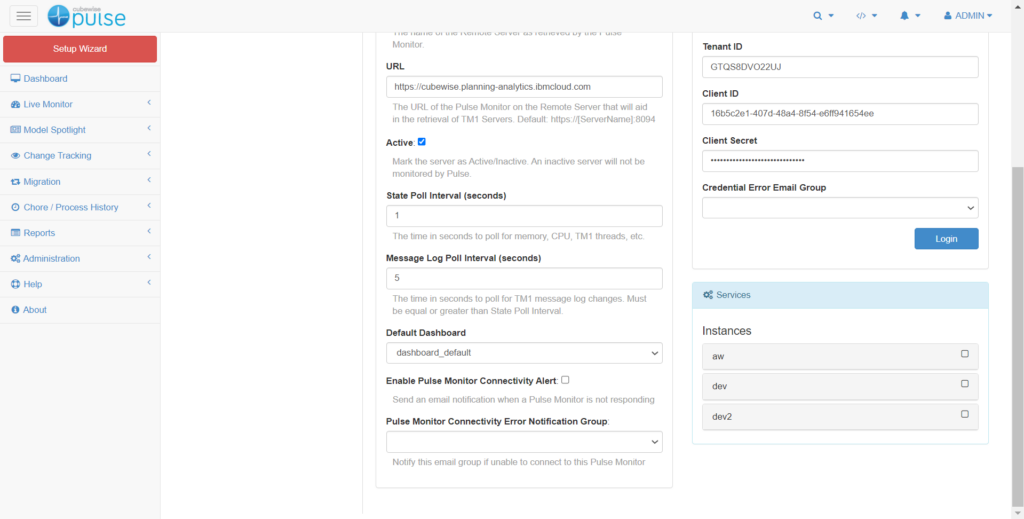
Task: Open Credential Error Email Group dropdown
Action: click(840, 207)
